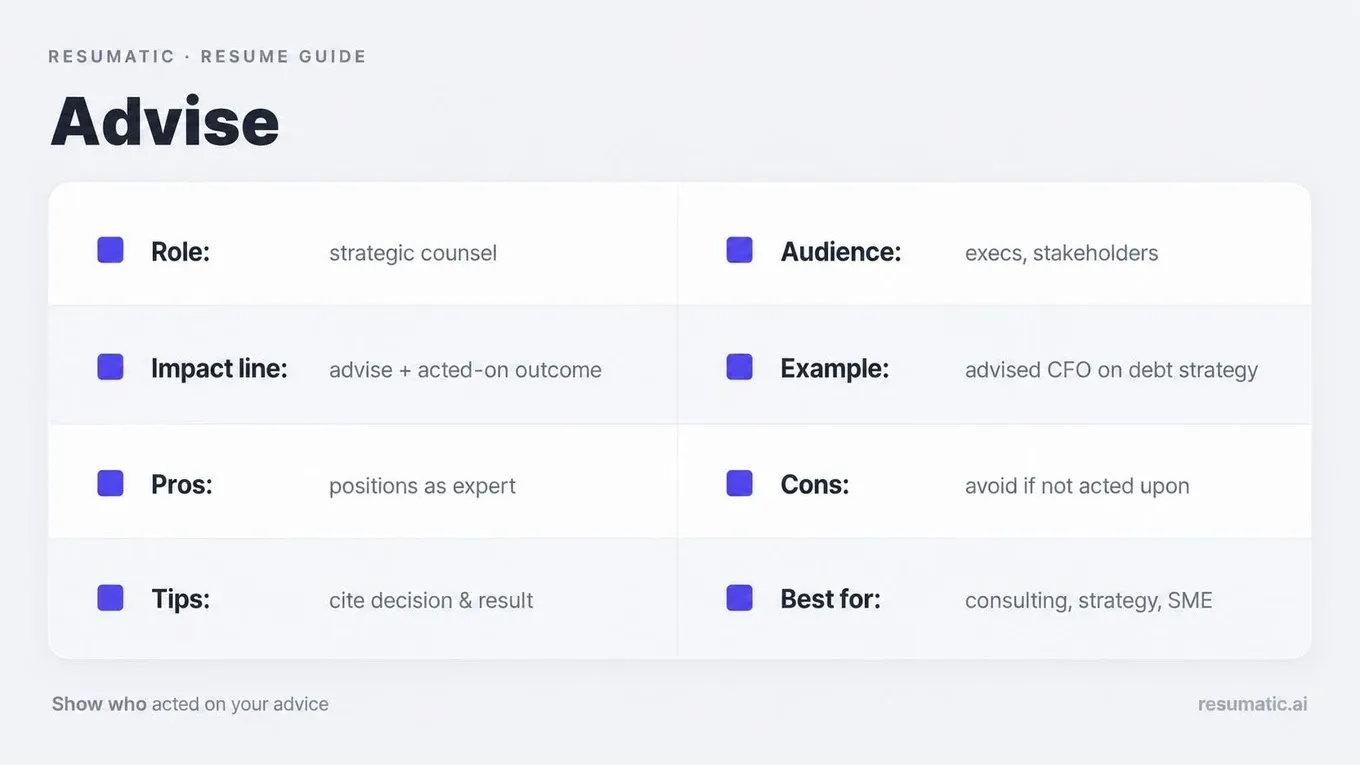Click 'consulting, strategy, SME' text
The height and width of the screenshot is (765, 1360).
(x=1089, y=601)
